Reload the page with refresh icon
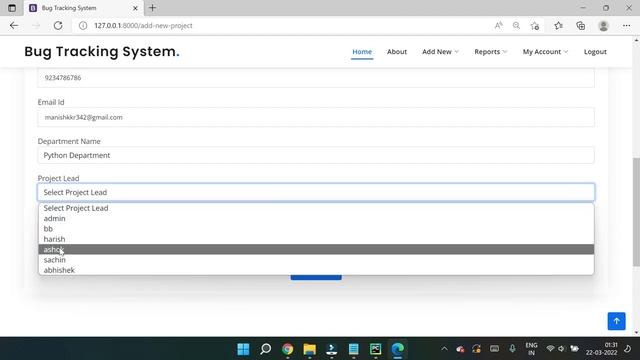The image size is (640, 360). [58, 26]
